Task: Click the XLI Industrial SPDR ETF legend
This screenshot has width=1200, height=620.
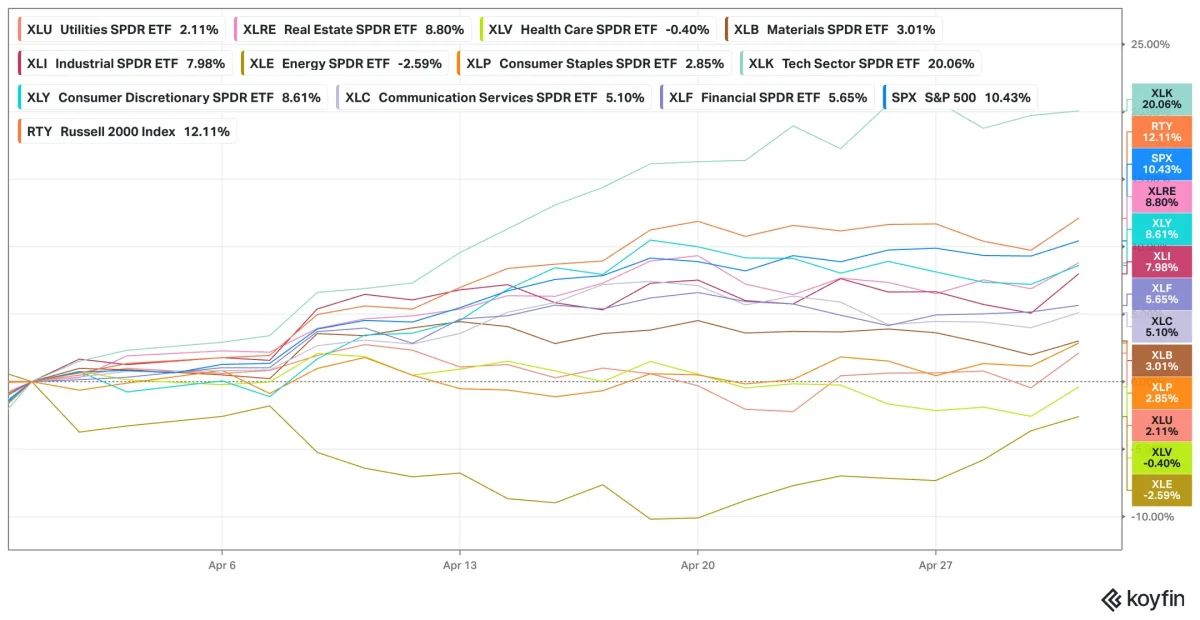Action: click(x=125, y=63)
